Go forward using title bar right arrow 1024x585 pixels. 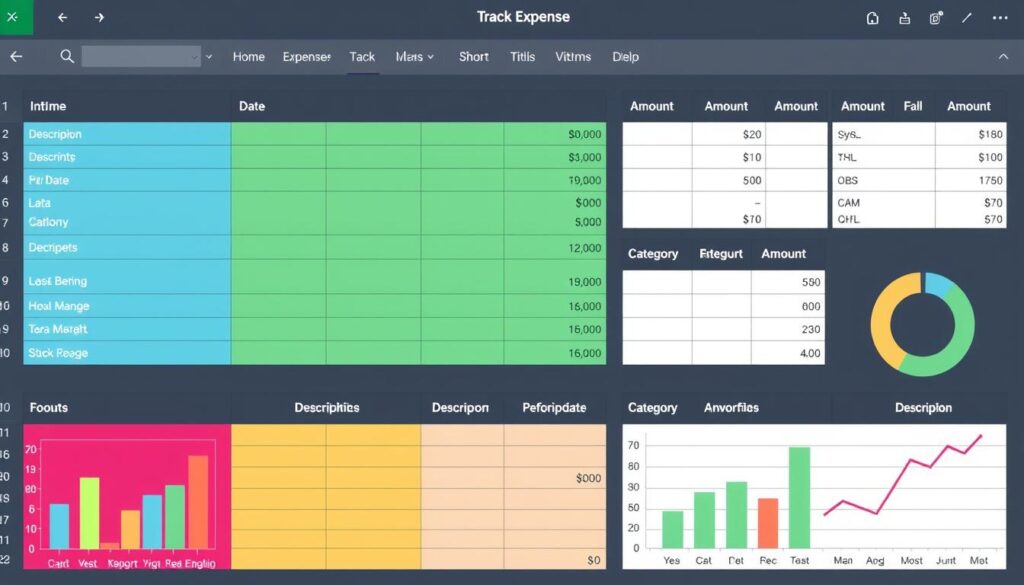pos(99,18)
